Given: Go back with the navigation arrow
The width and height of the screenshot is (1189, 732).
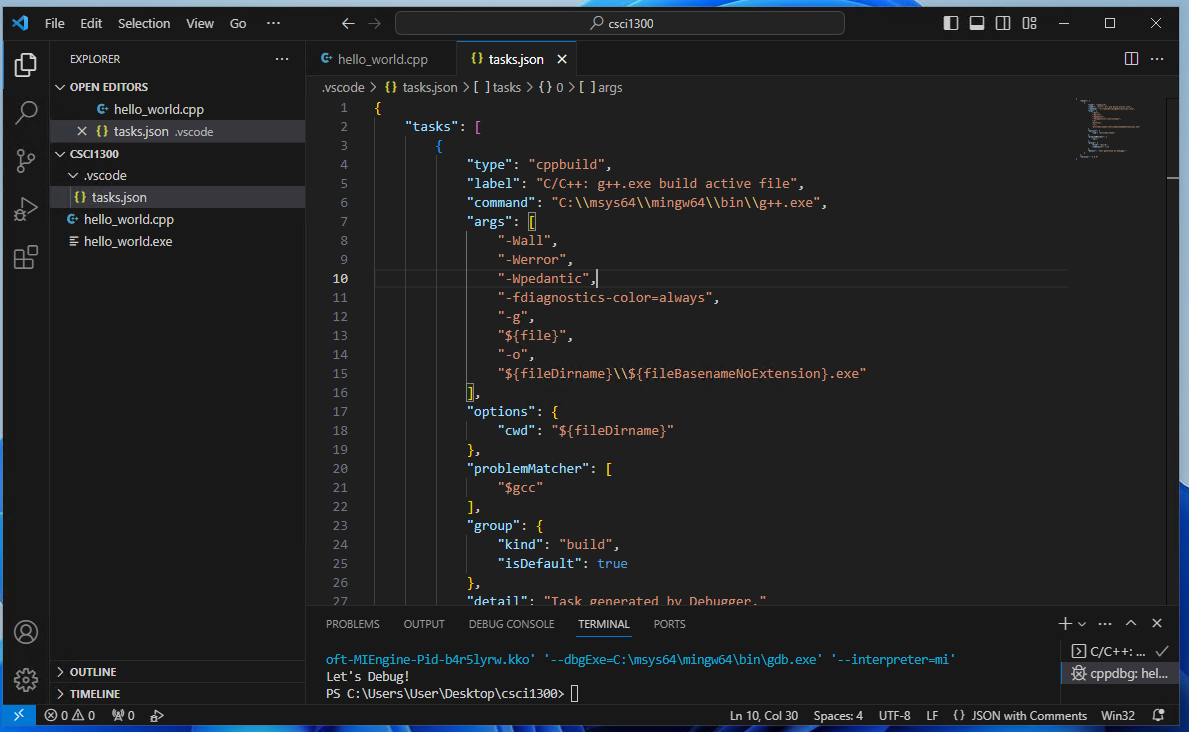Looking at the screenshot, I should tap(348, 24).
